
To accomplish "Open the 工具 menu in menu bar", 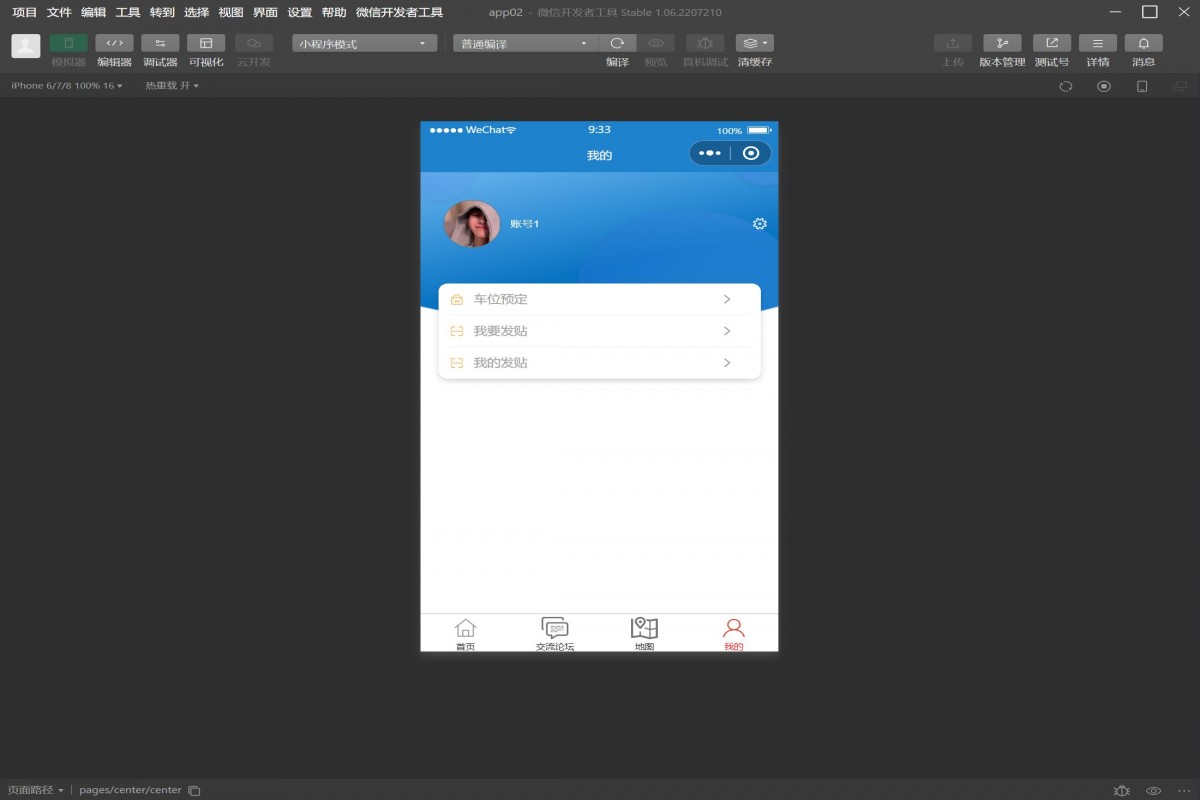I will 128,13.
